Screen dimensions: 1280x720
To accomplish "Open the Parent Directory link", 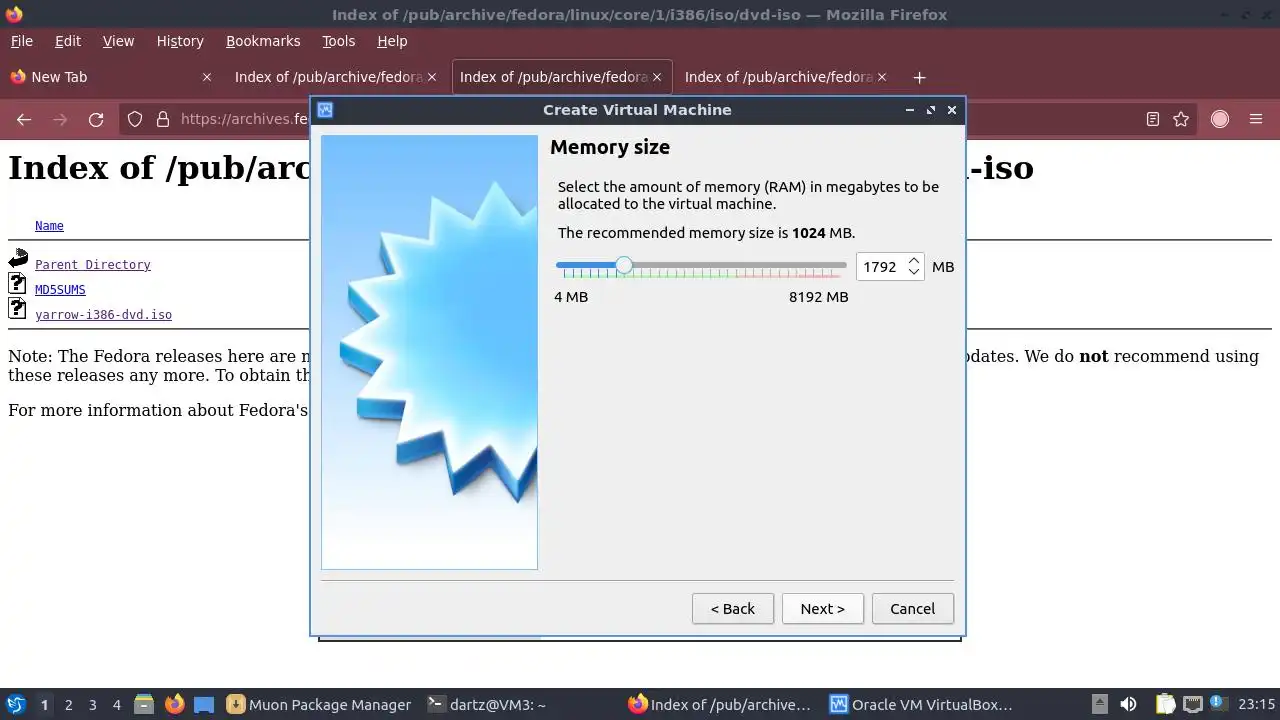I will pos(93,265).
